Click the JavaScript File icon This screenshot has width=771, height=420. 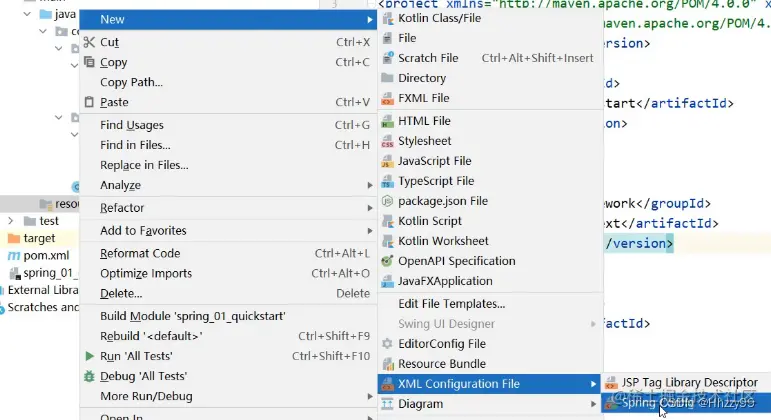387,161
